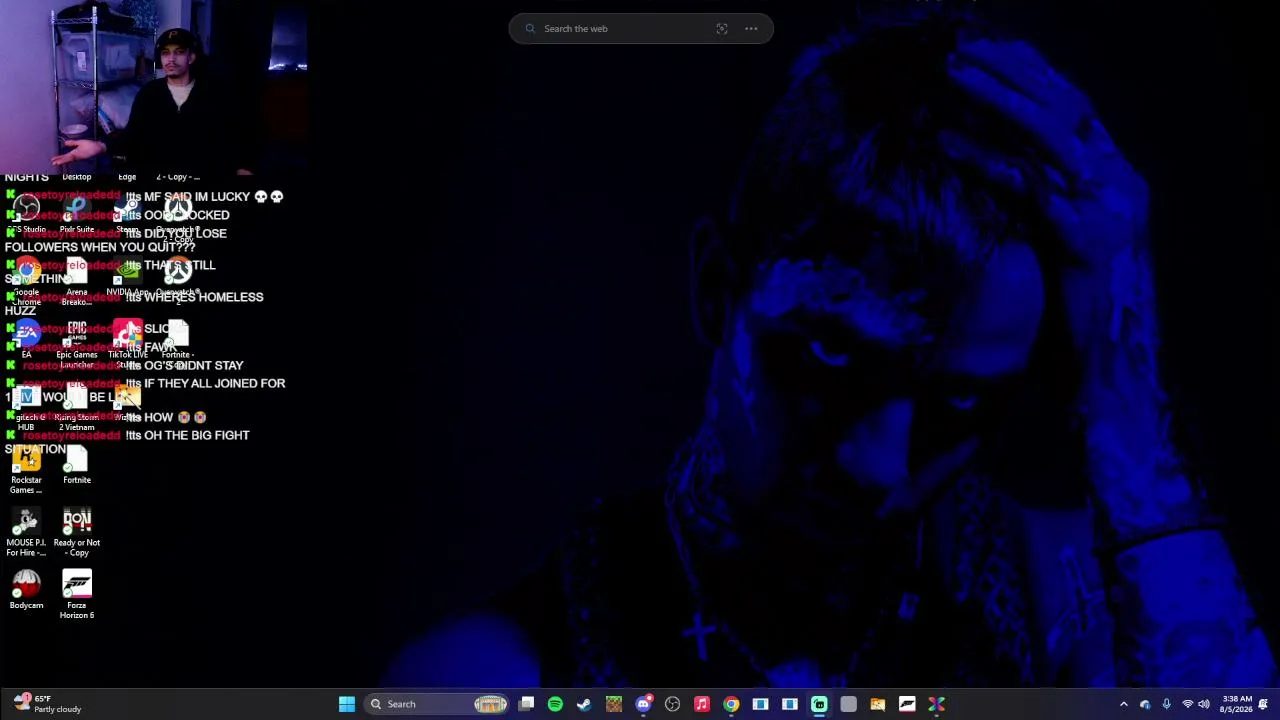Open File Explorer from the taskbar
Viewport: 1280px width, 720px height.
(877, 704)
